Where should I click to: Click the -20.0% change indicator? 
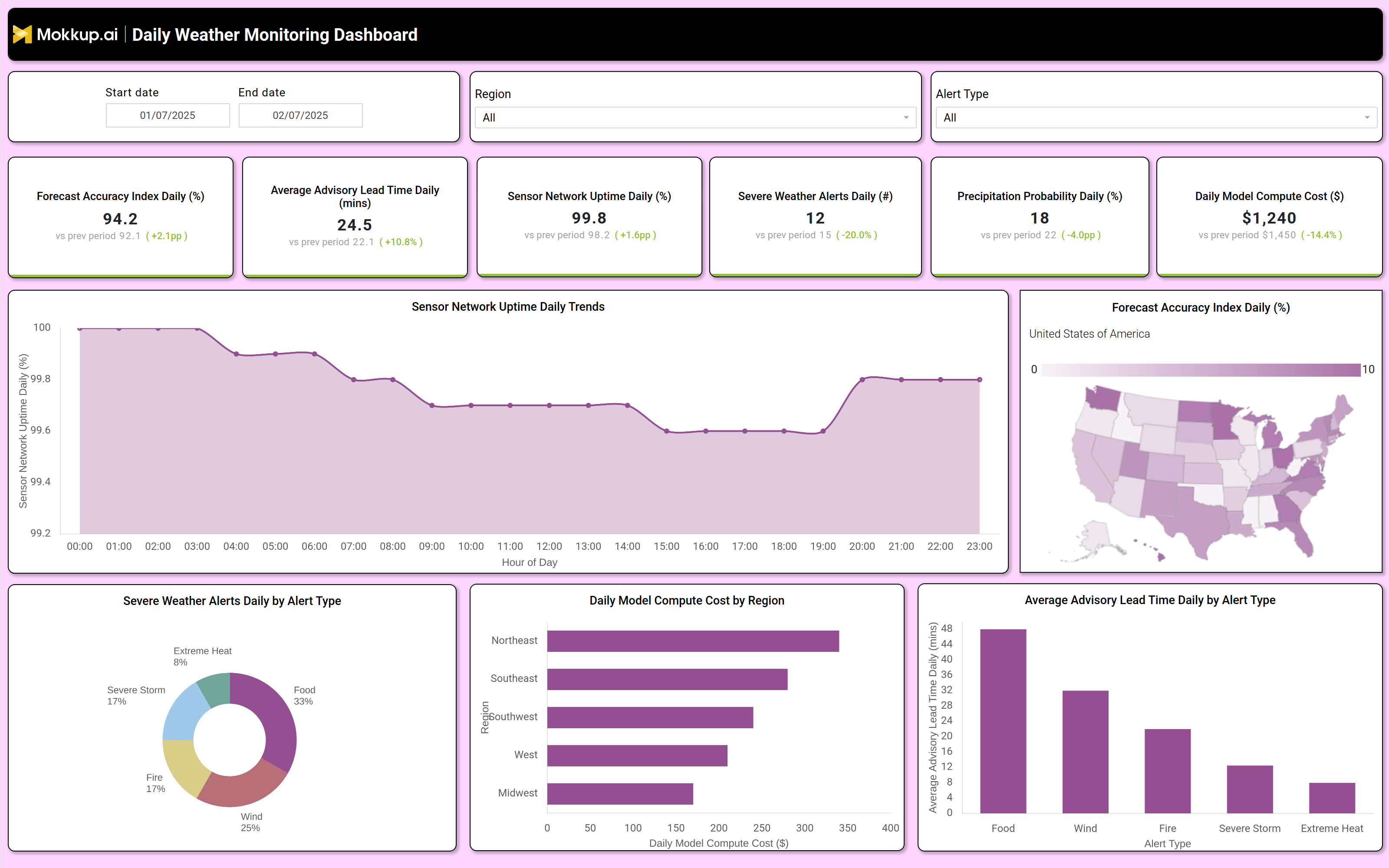(856, 235)
